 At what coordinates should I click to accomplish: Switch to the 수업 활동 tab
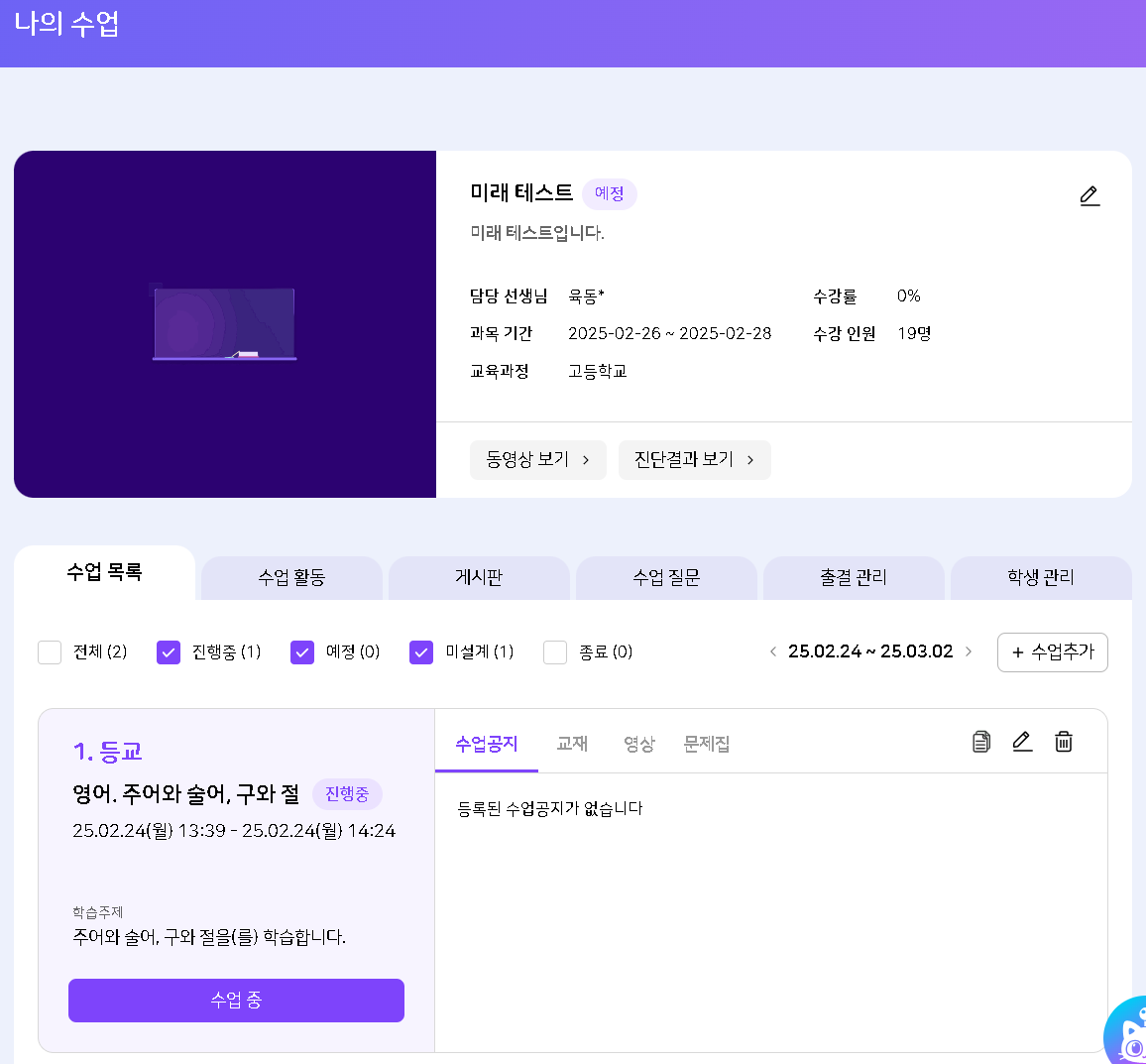click(x=291, y=577)
